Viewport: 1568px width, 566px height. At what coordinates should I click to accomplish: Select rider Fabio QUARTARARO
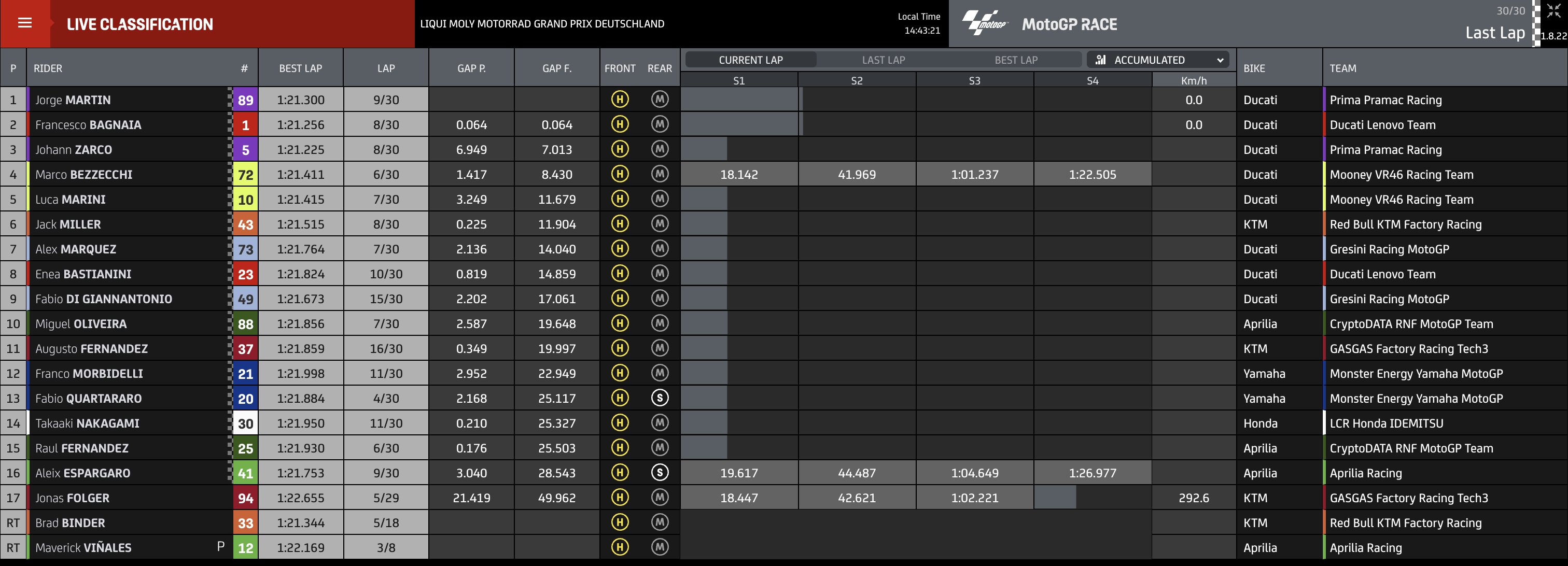[88, 399]
